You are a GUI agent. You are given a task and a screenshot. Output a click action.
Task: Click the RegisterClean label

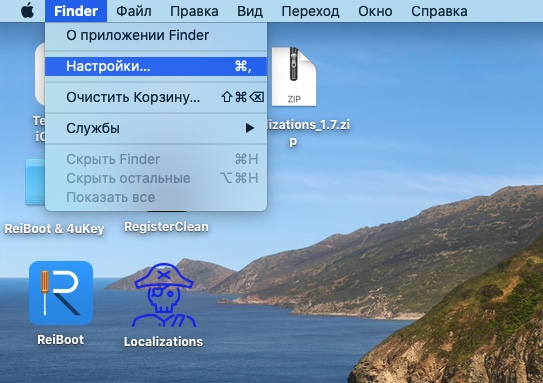pos(166,227)
